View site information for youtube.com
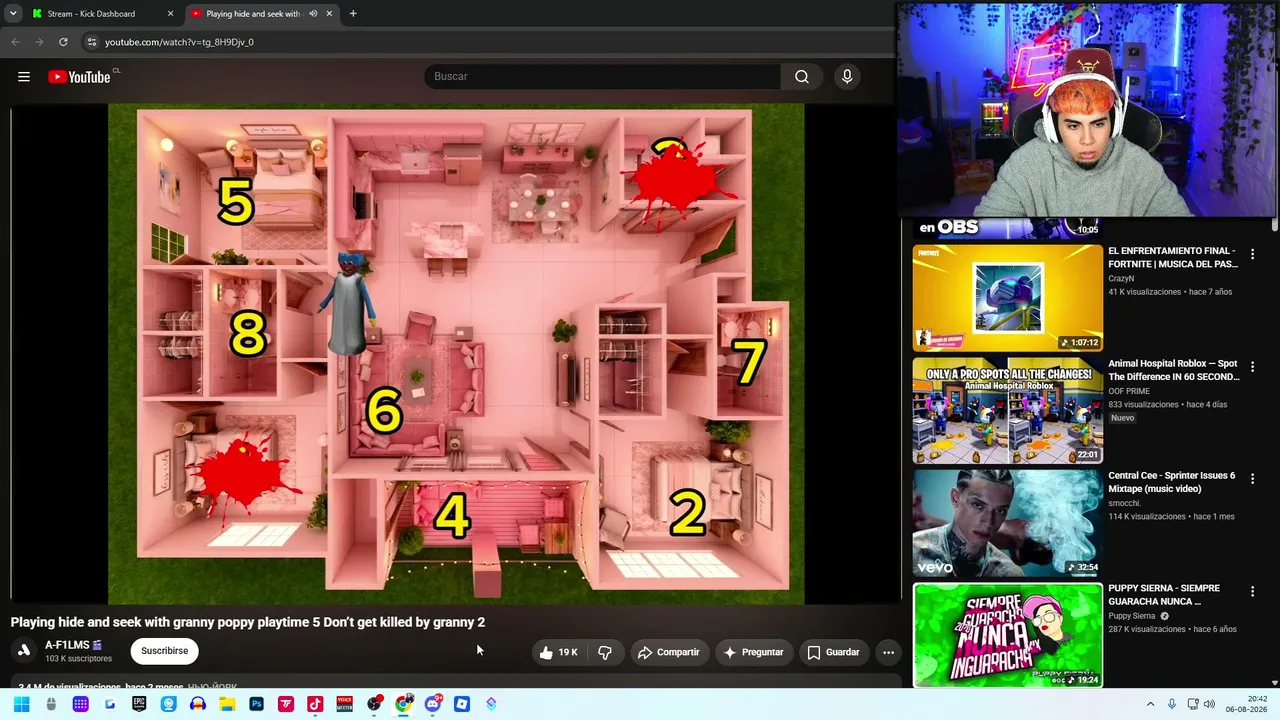The image size is (1280, 720). (92, 42)
